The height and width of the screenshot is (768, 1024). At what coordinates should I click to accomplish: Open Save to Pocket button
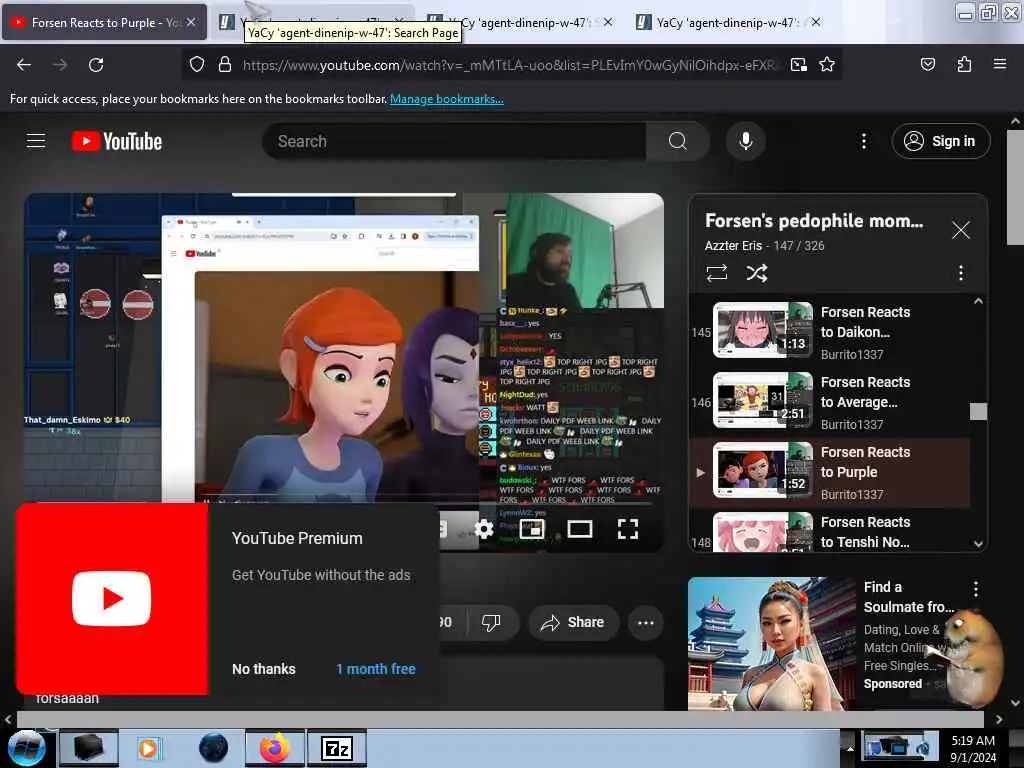pos(927,64)
